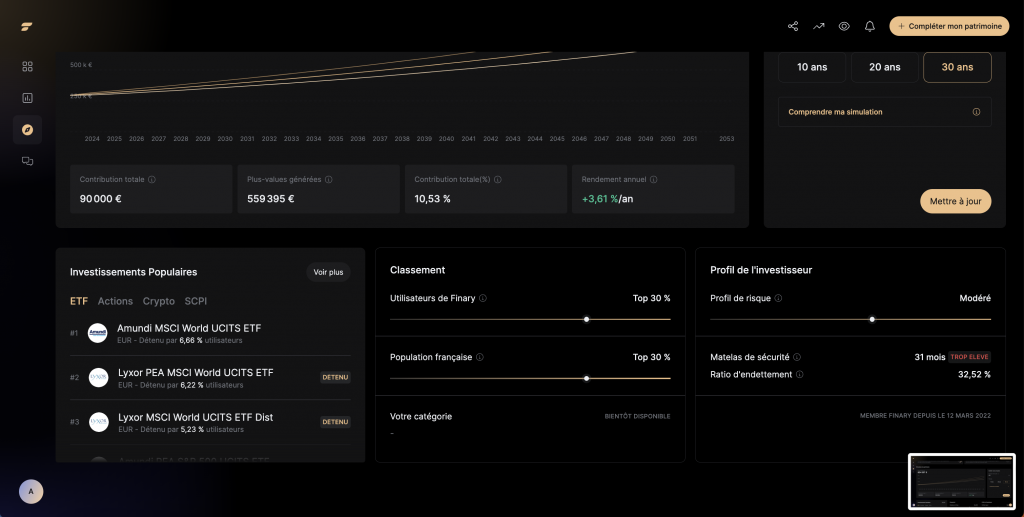Click the 559 395 € plus-values value
The width and height of the screenshot is (1024, 517).
coord(270,198)
